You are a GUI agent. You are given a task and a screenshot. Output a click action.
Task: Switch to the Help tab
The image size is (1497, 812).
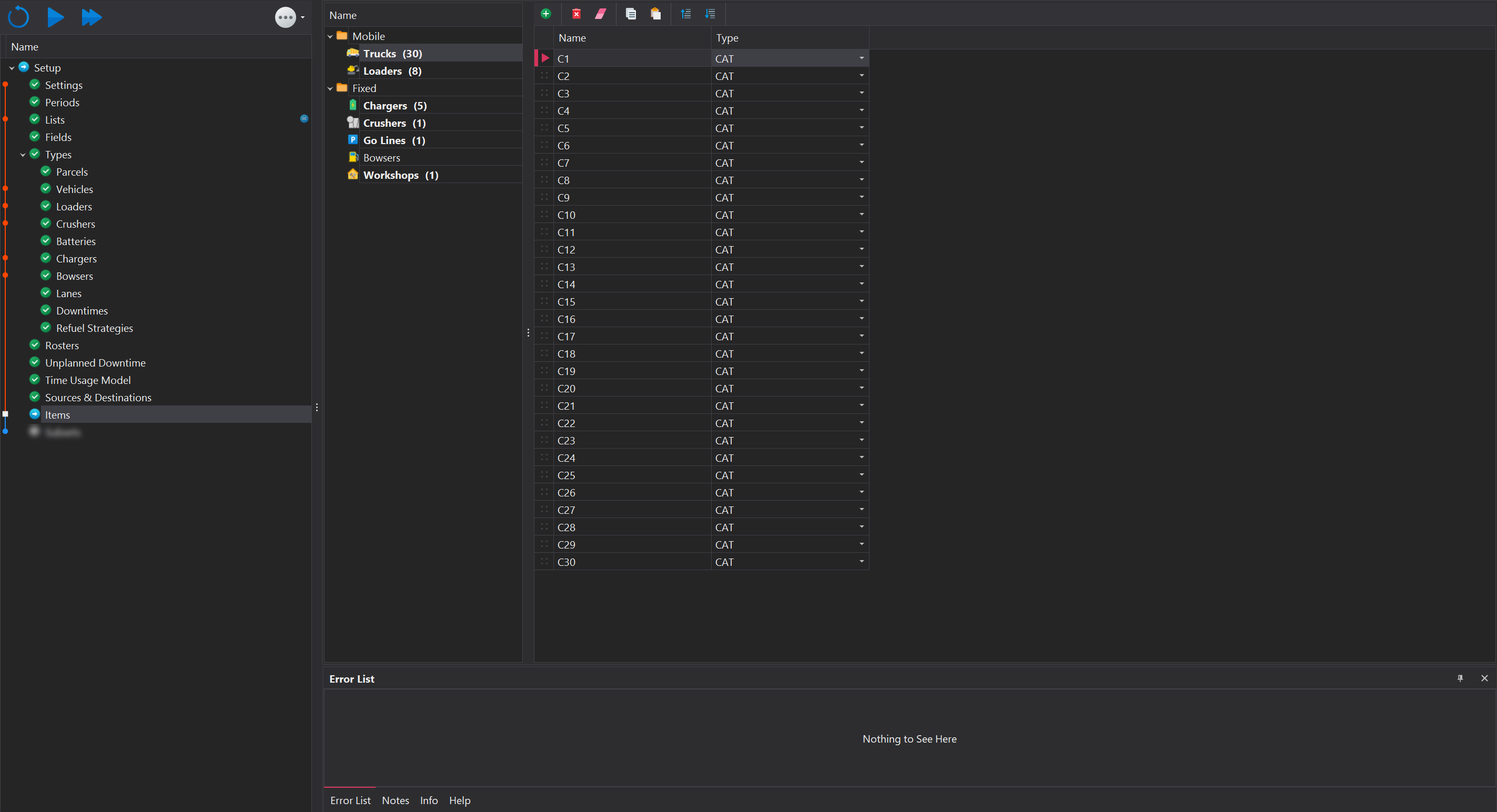click(459, 800)
